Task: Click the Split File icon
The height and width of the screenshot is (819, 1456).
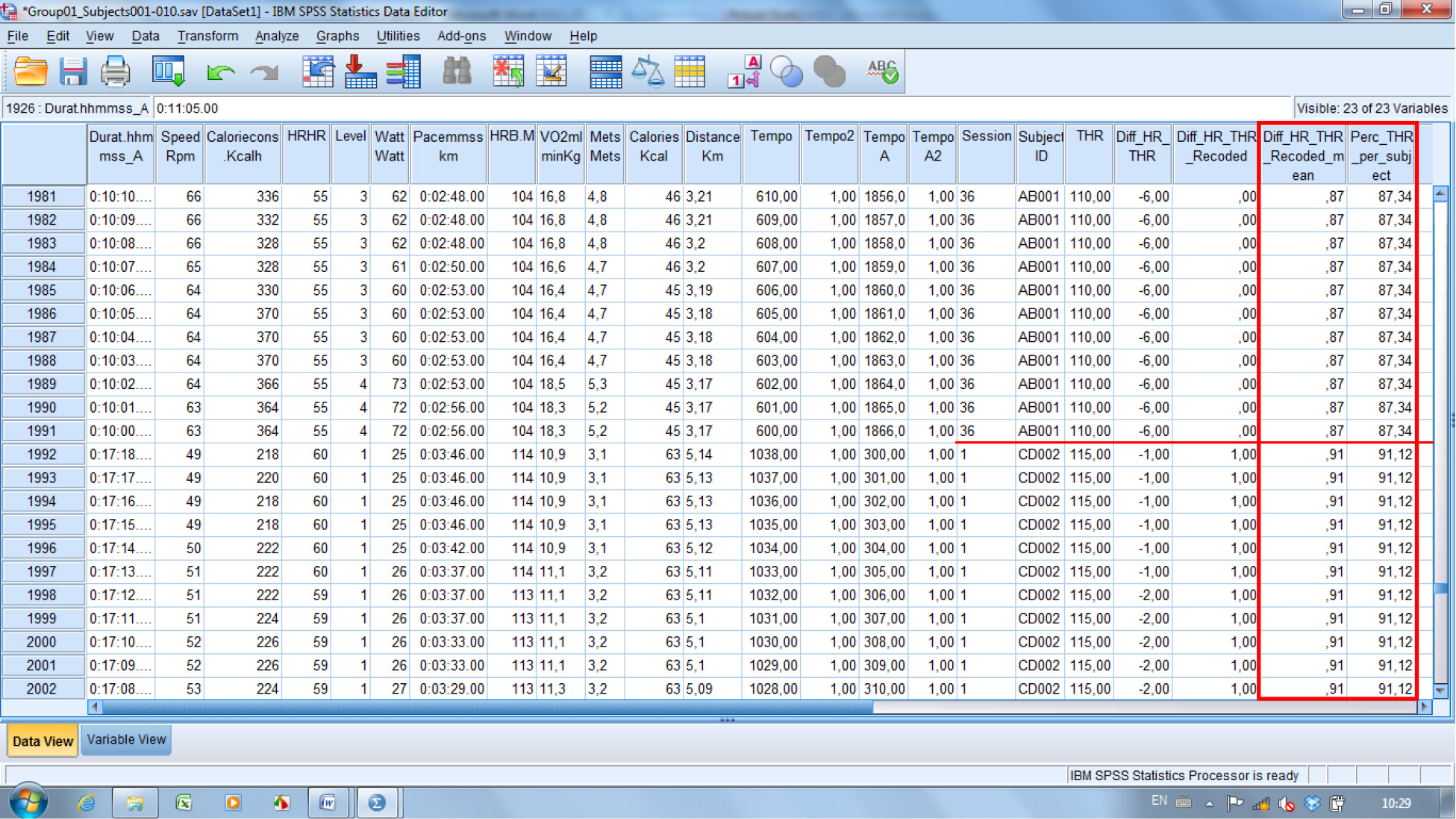Action: click(604, 72)
